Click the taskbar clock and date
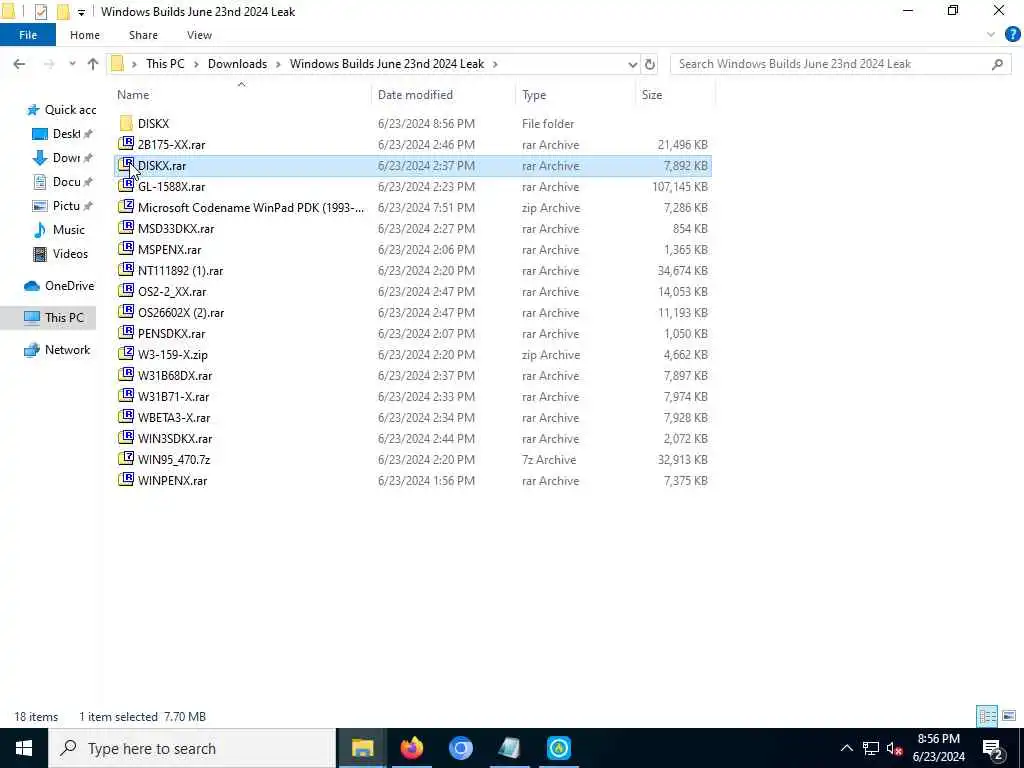The height and width of the screenshot is (768, 1024). [x=938, y=748]
